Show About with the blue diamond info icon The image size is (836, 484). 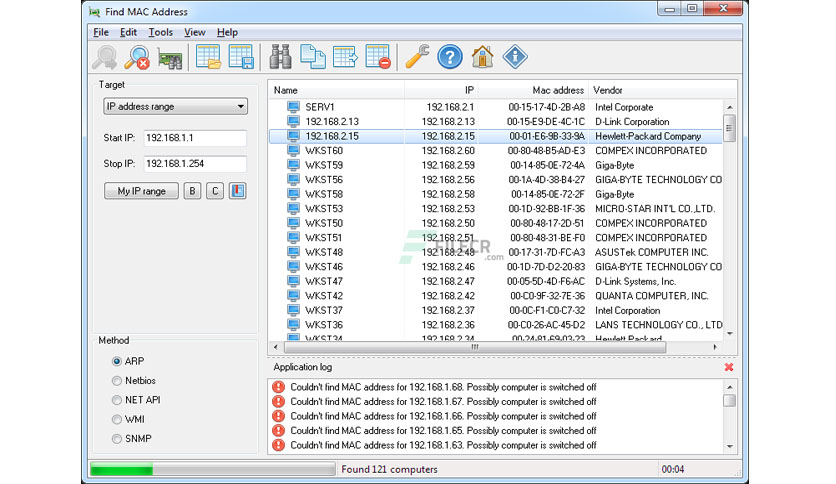pyautogui.click(x=515, y=57)
